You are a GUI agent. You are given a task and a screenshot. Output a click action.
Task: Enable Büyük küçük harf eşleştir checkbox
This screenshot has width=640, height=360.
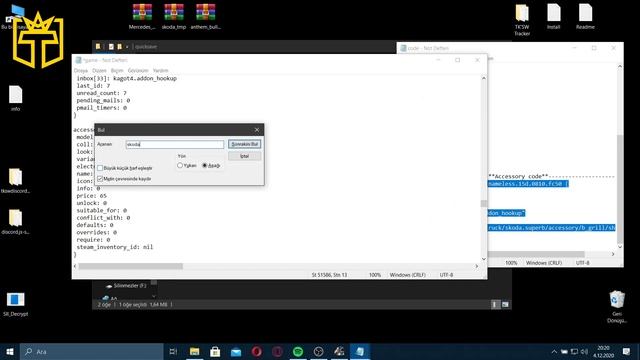100,168
